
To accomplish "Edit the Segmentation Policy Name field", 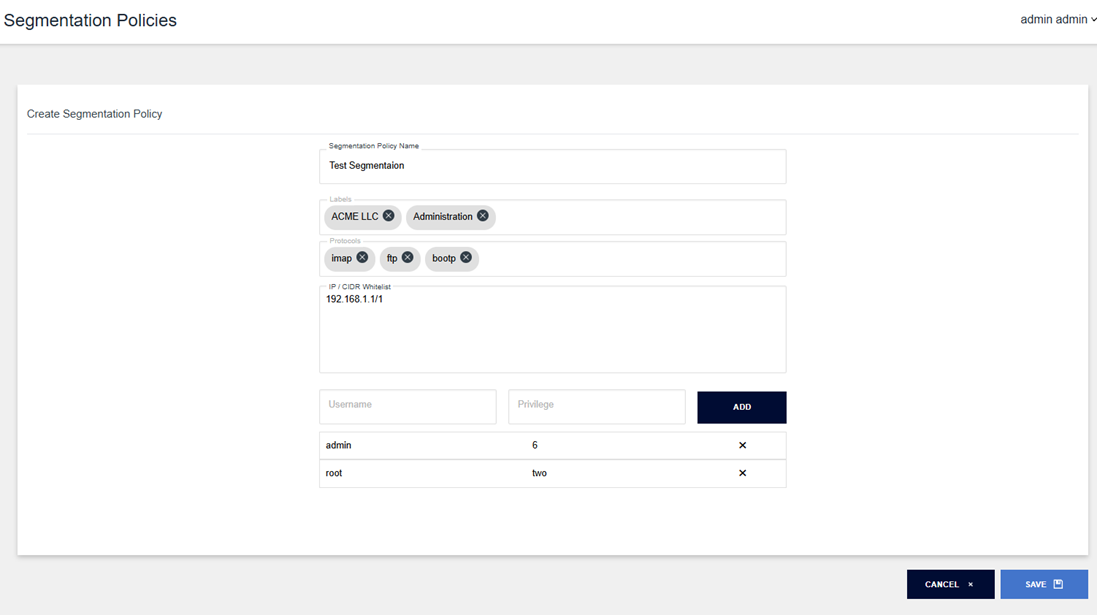I will pyautogui.click(x=552, y=166).
